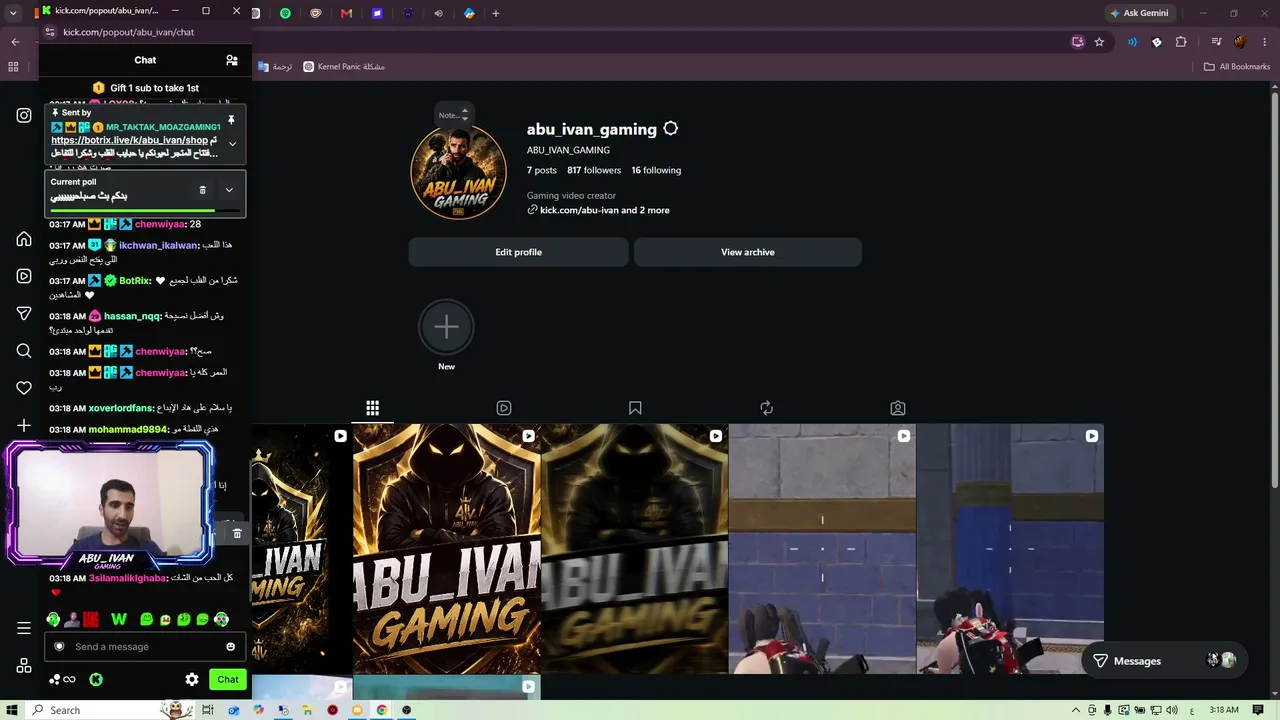Open the Kernel Panic bookmark
The width and height of the screenshot is (1280, 720).
344,67
